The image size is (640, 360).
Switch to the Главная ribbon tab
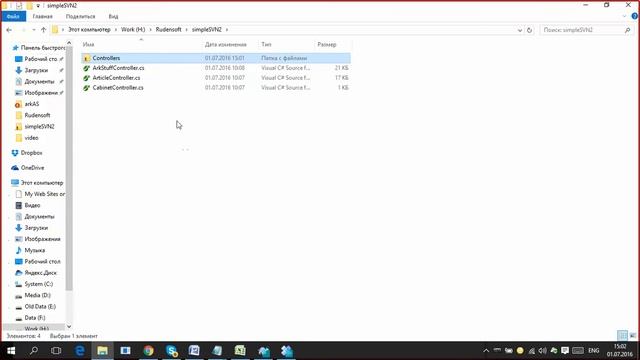[42, 16]
